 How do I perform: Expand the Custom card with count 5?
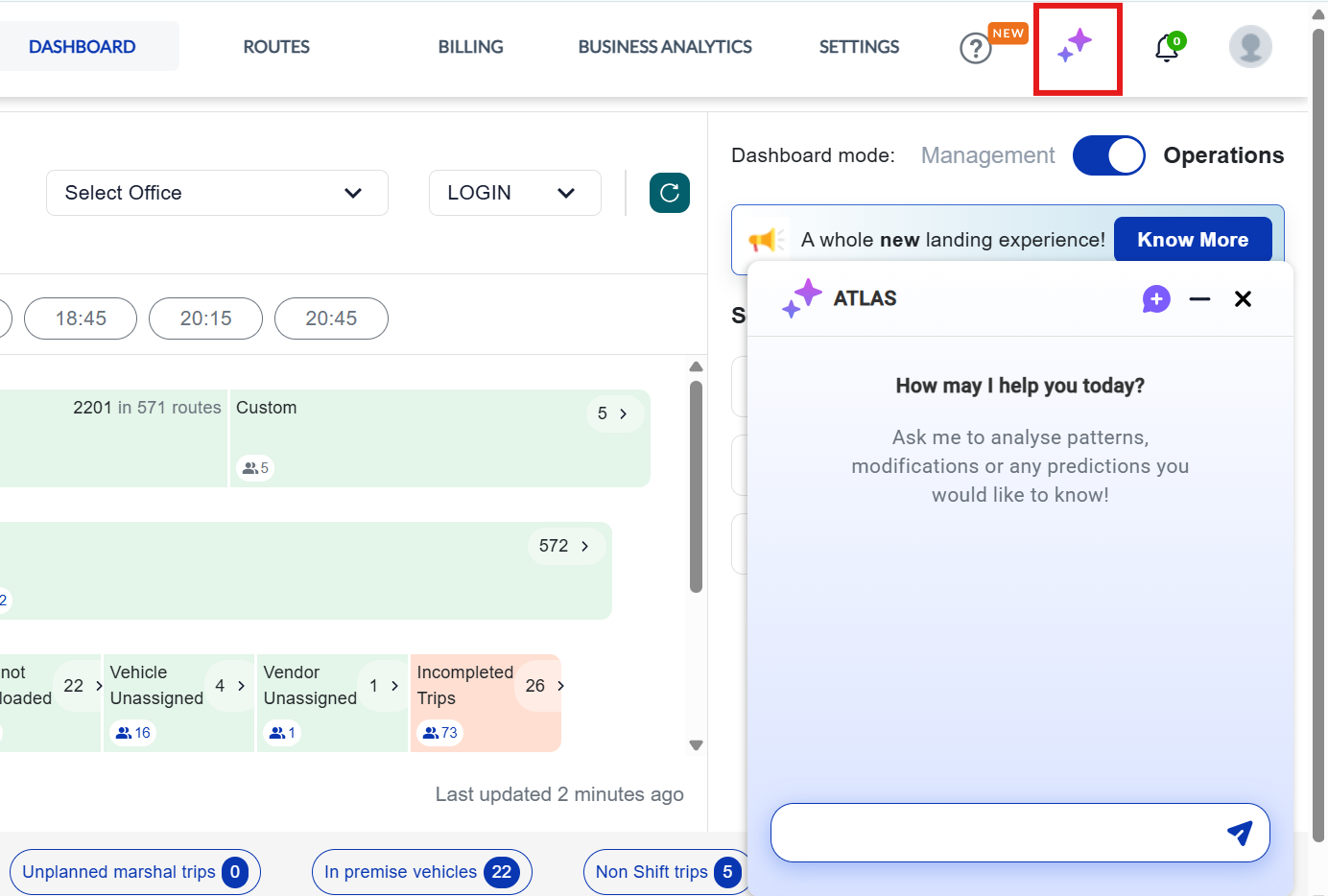614,413
